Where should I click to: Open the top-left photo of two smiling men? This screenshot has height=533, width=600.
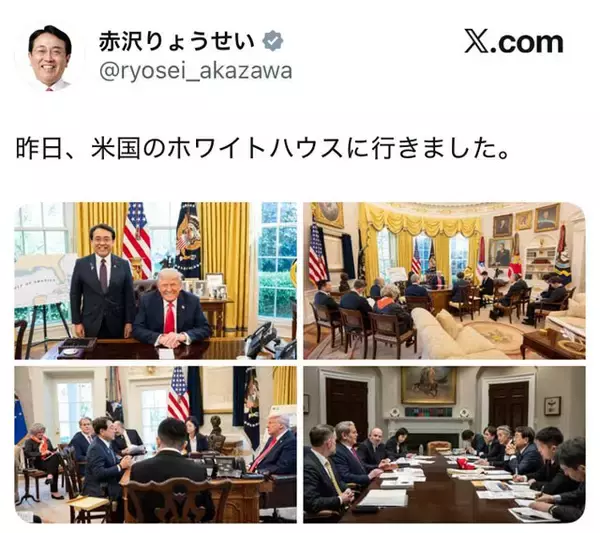click(155, 281)
